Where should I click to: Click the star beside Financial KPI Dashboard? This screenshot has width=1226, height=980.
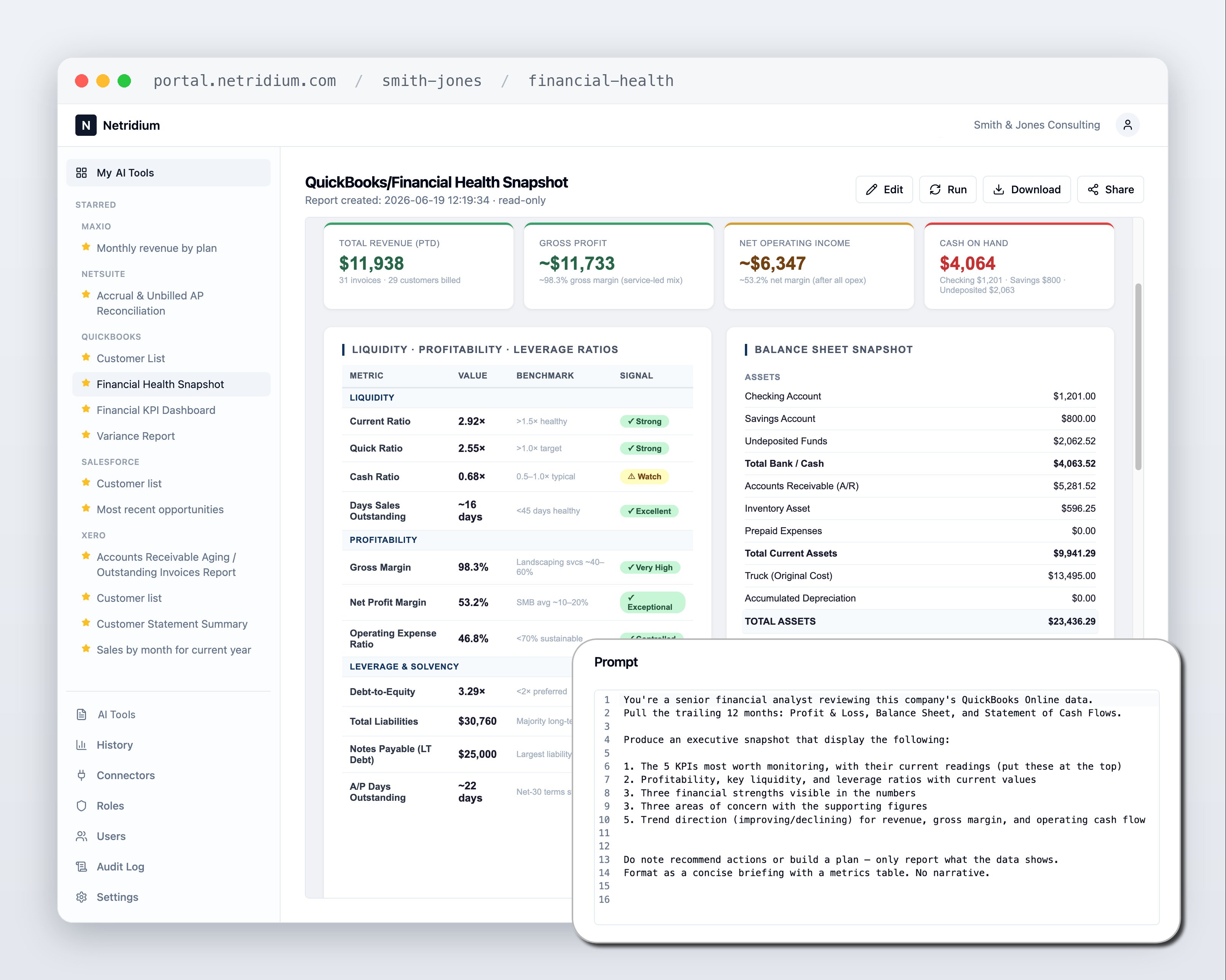coord(86,409)
